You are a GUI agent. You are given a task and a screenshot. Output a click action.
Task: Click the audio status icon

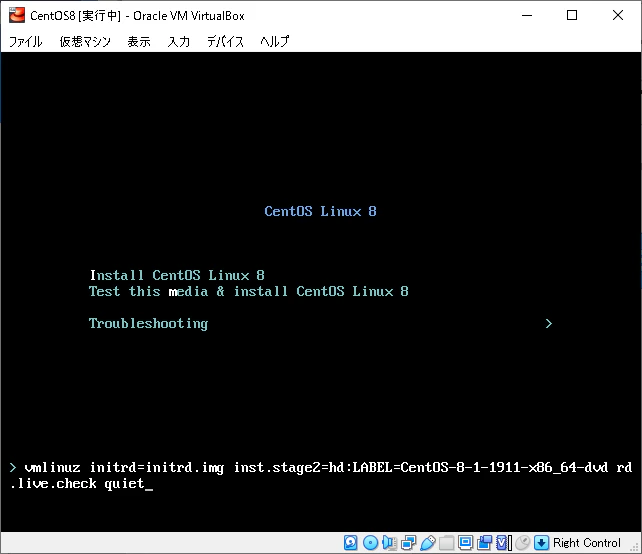tap(389, 543)
